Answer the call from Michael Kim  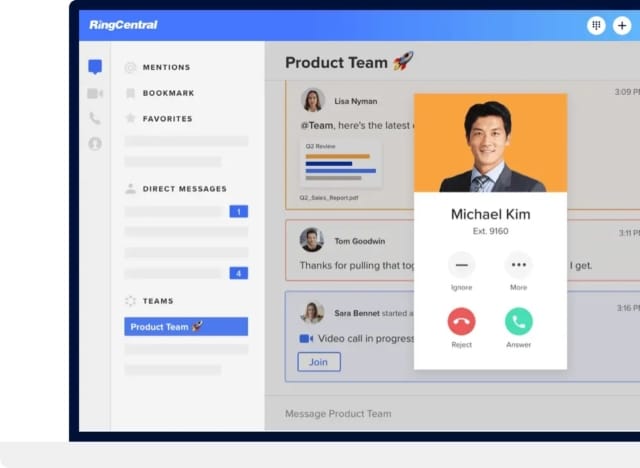[518, 321]
